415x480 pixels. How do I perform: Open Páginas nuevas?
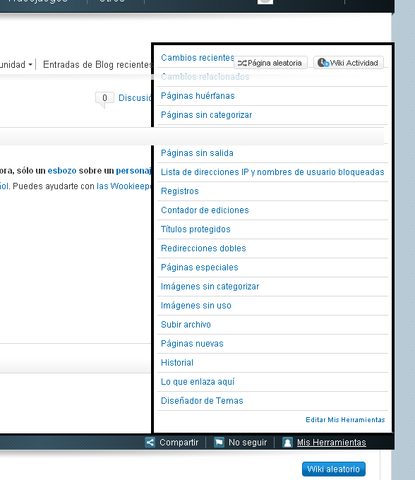(x=192, y=344)
